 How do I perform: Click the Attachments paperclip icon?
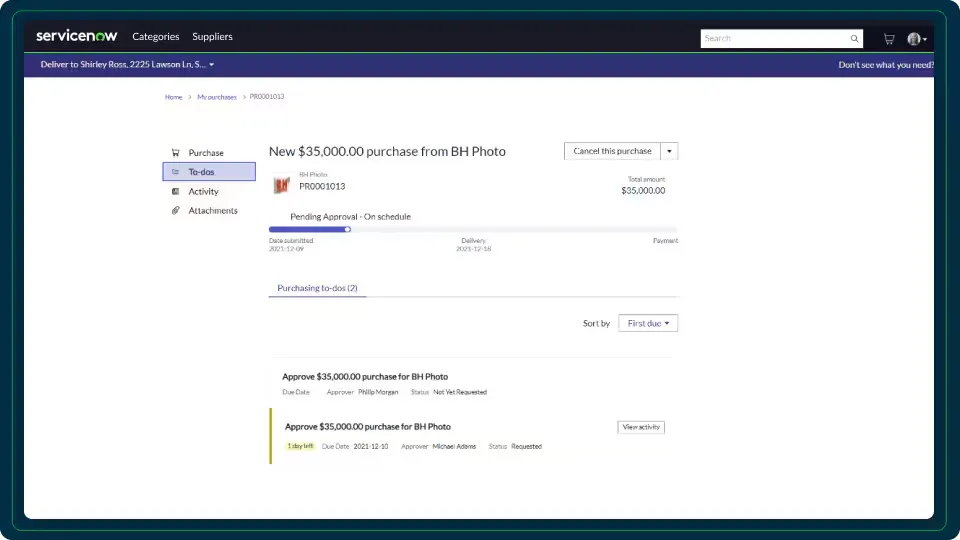click(x=176, y=211)
